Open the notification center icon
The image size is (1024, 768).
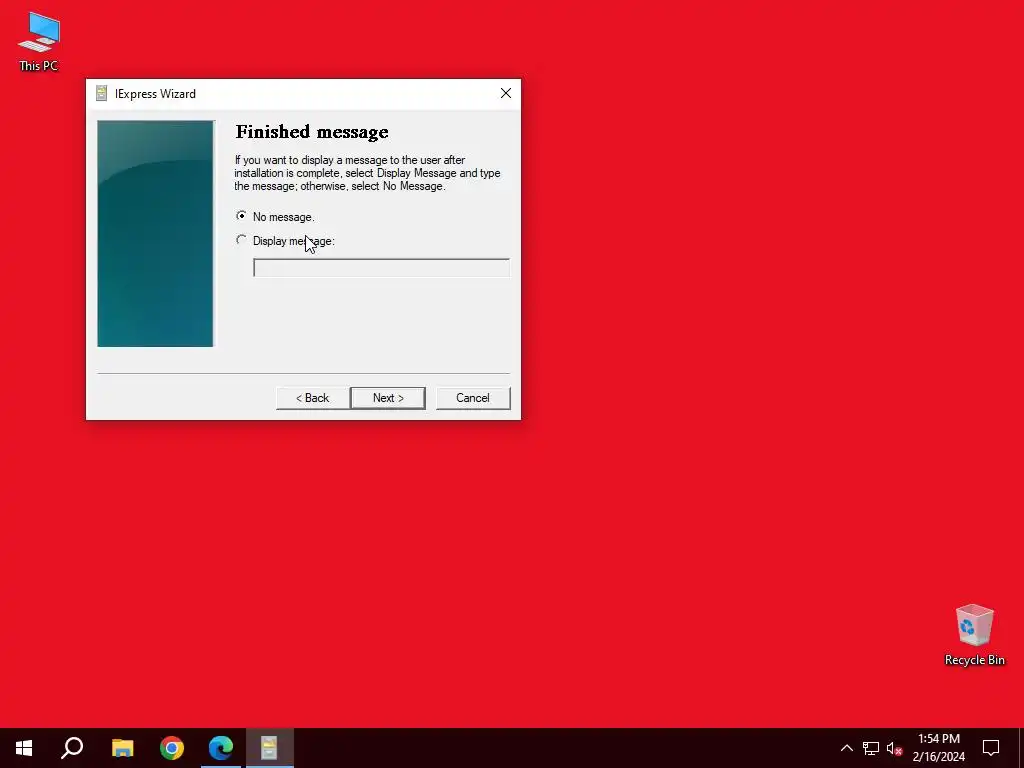[x=991, y=748]
